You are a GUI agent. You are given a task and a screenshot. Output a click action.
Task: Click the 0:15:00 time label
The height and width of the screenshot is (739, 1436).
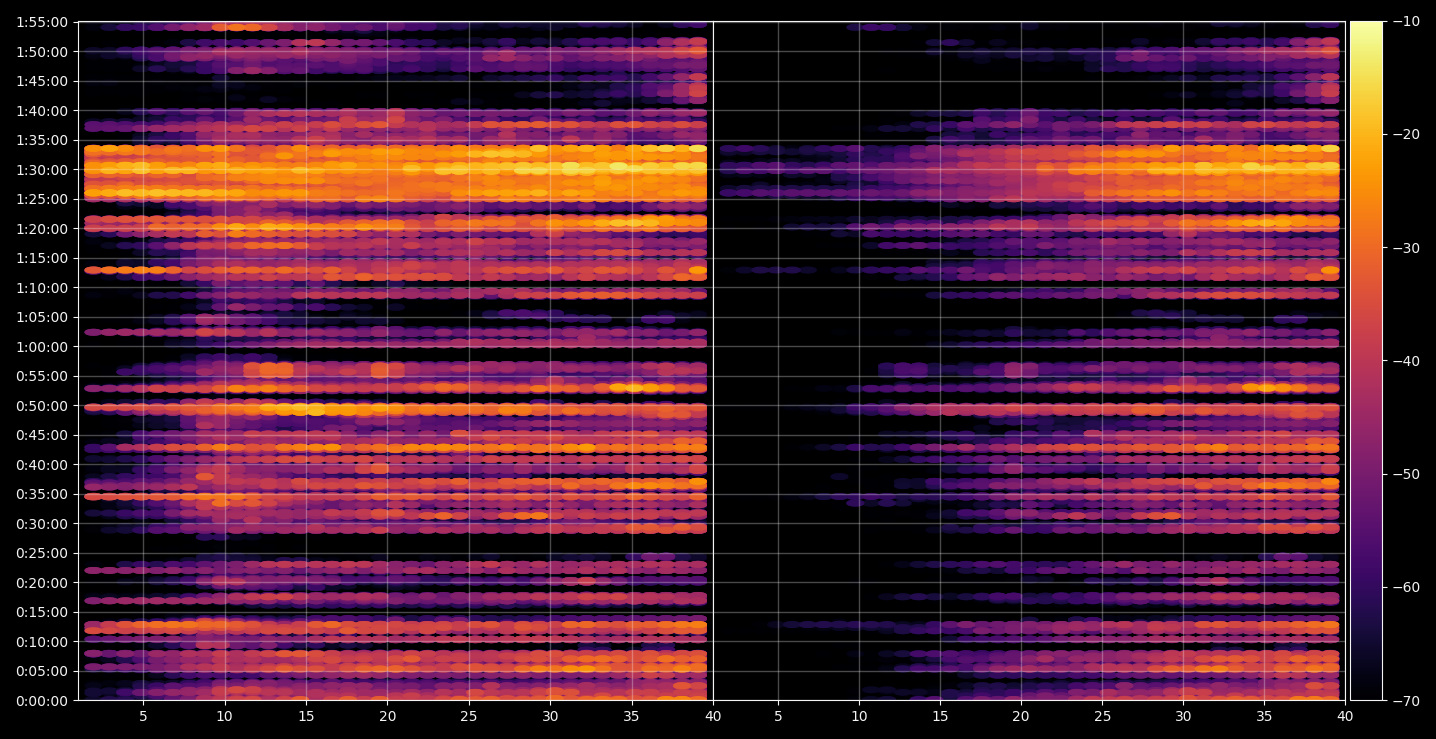42,612
